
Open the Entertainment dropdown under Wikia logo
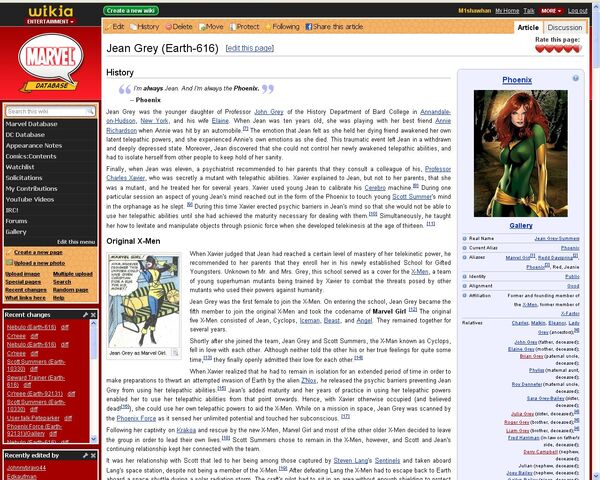51,22
